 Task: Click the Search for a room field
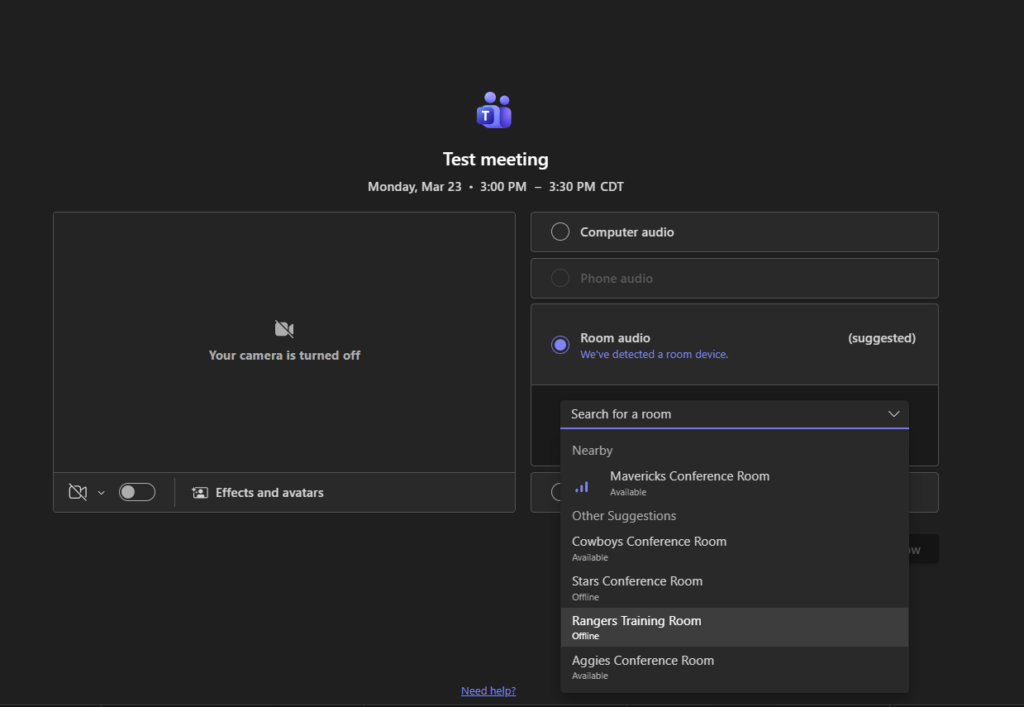pos(720,414)
